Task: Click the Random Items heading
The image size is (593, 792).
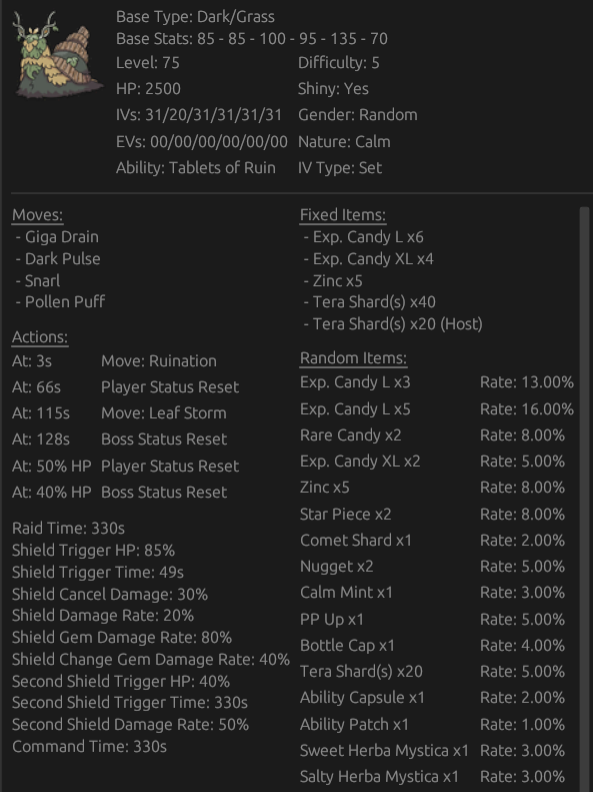Action: tap(353, 358)
